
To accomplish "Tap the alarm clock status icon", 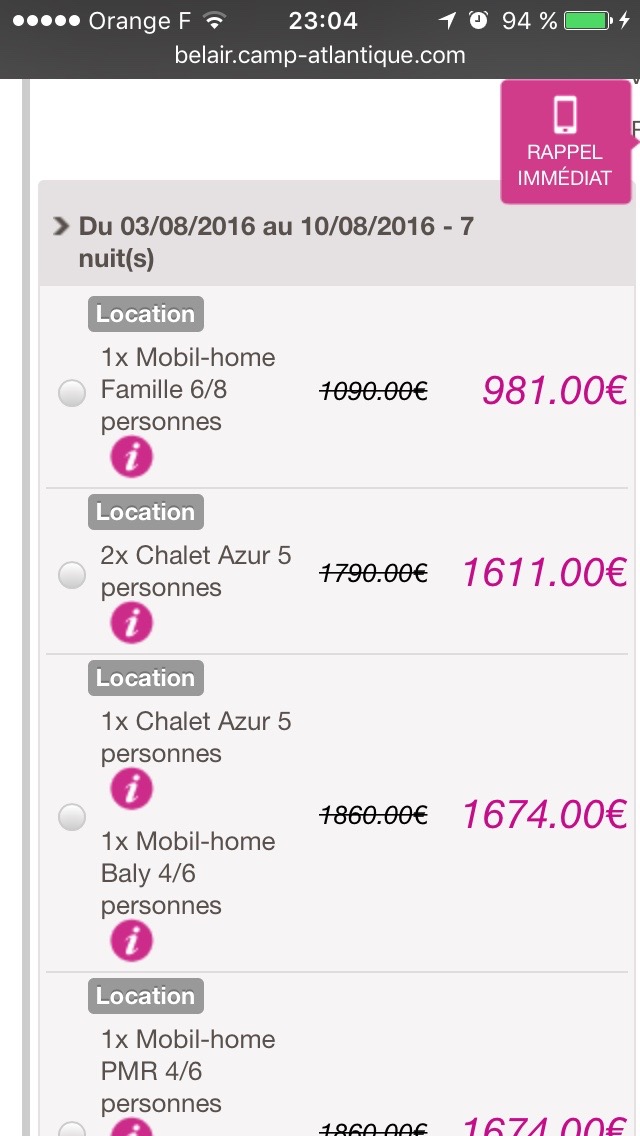I will point(479,20).
